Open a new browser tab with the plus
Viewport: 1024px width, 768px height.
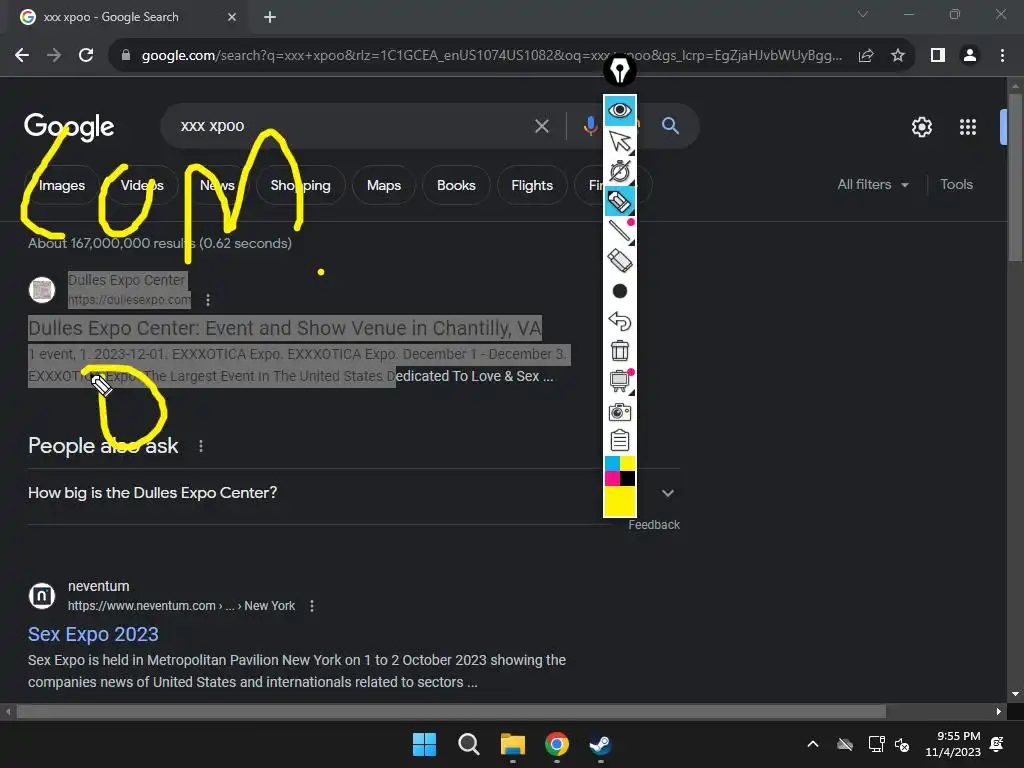point(270,17)
